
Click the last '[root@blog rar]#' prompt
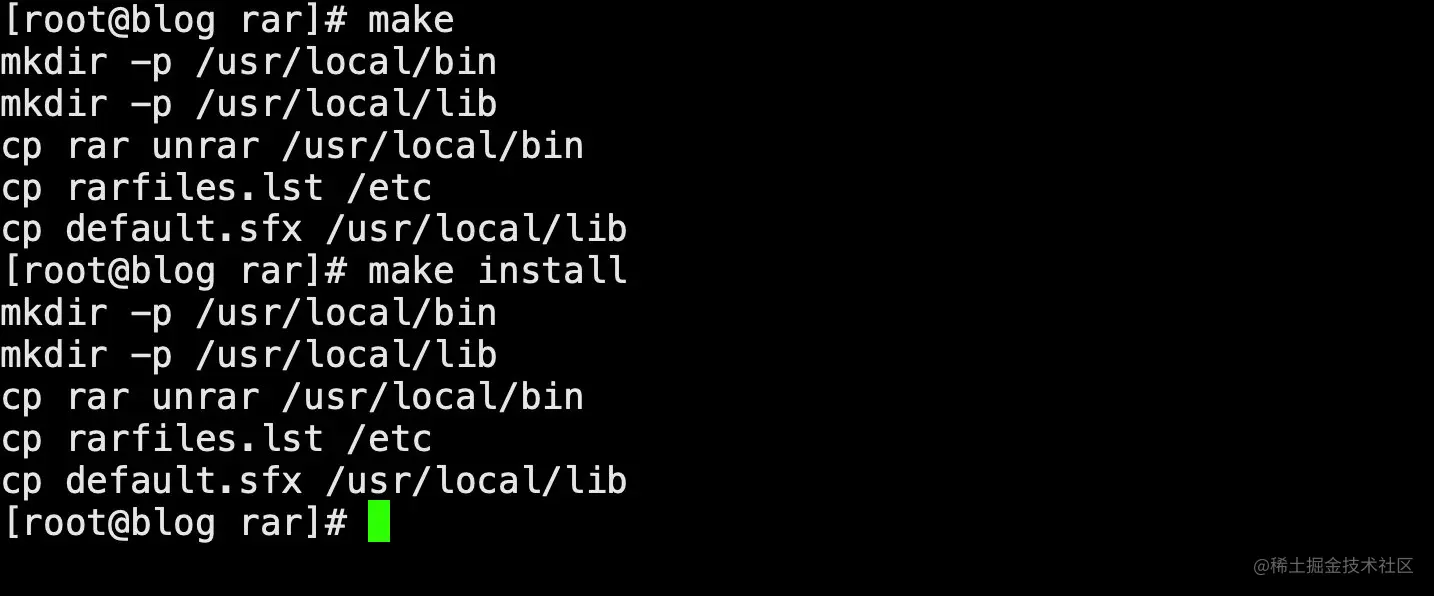pos(176,523)
